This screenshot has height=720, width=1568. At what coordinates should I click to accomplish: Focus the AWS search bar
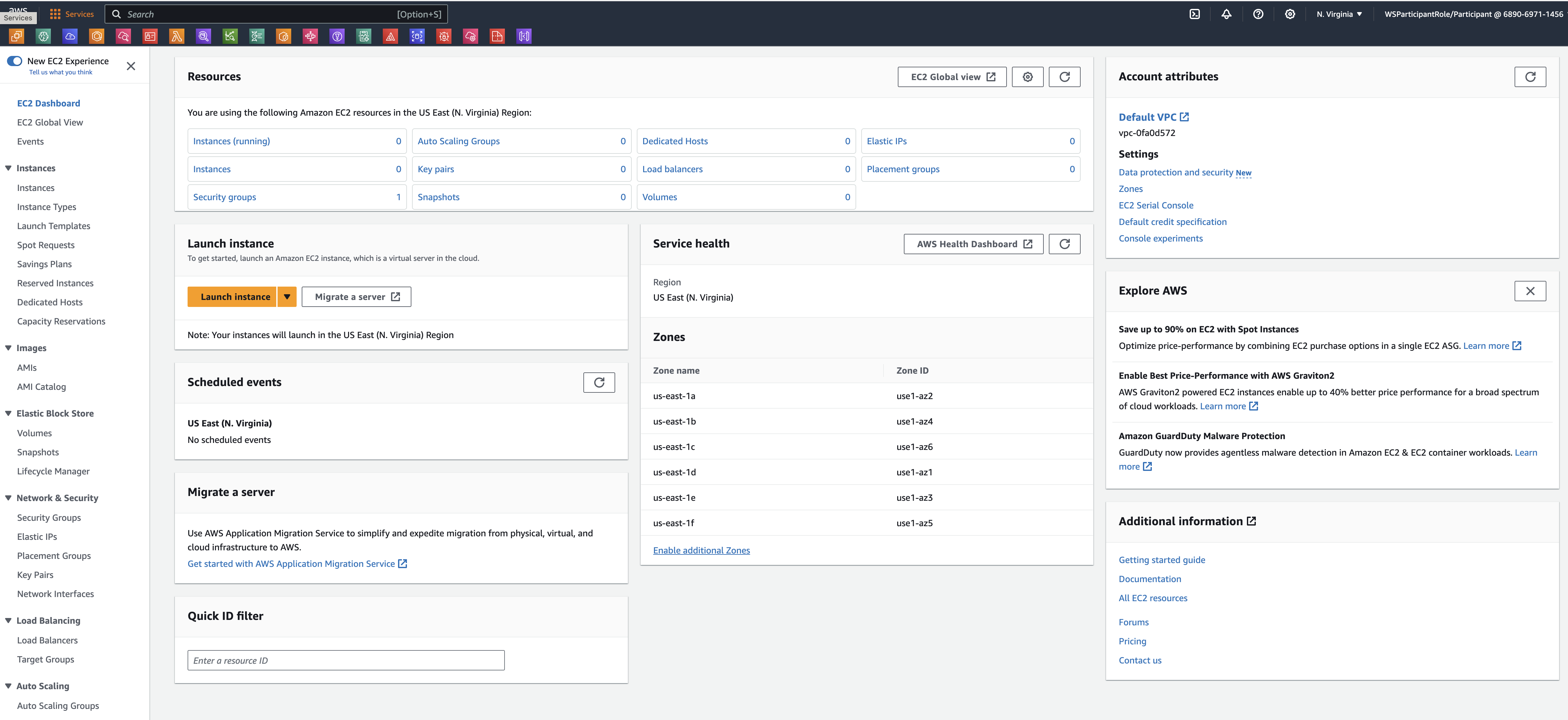276,14
